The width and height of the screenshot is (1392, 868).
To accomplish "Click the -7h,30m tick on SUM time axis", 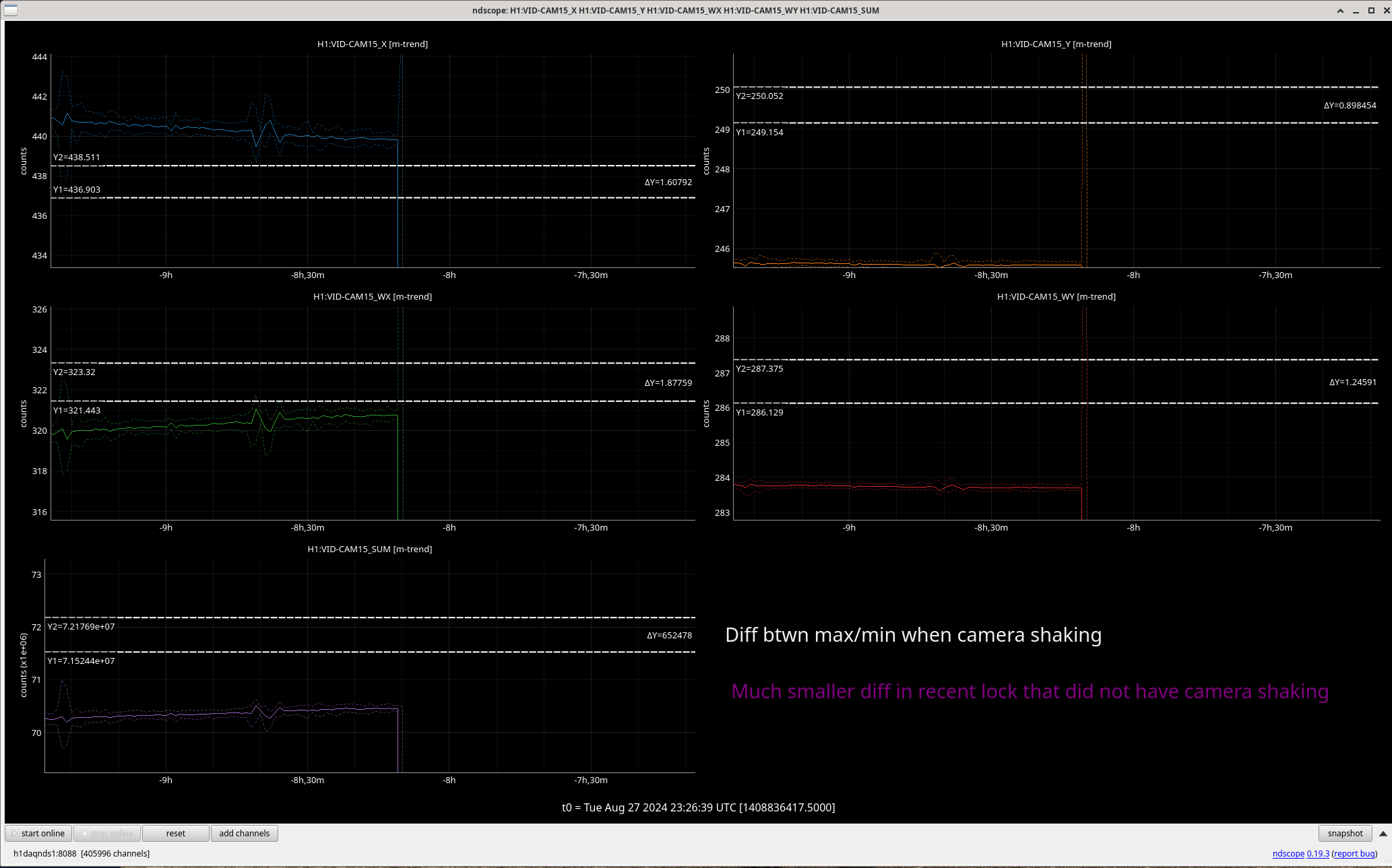I will tap(590, 780).
